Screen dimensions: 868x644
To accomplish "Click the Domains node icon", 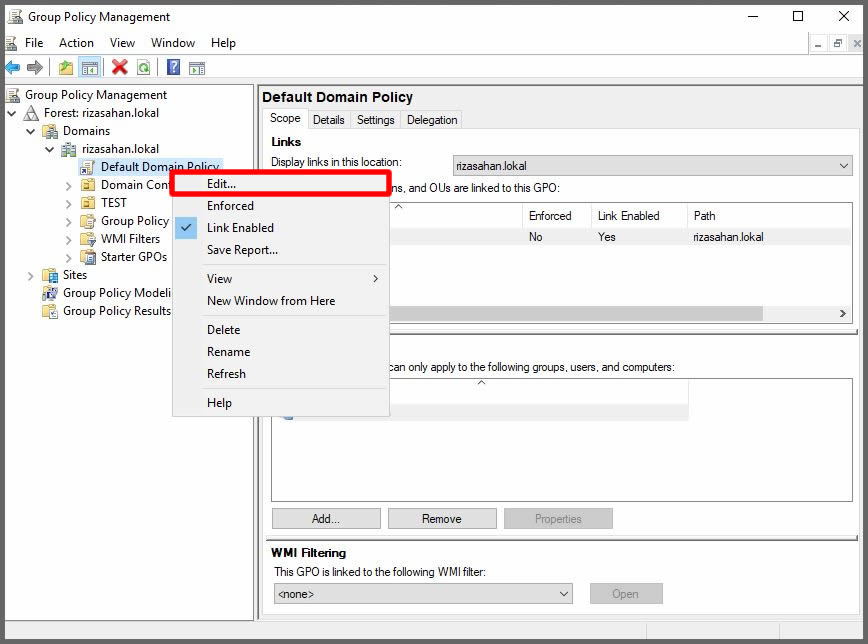I will click(50, 131).
